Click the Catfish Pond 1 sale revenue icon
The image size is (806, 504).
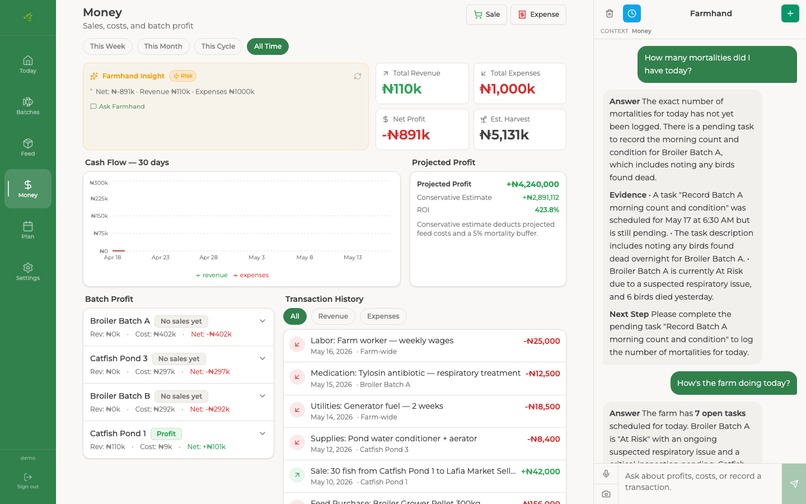[x=297, y=475]
